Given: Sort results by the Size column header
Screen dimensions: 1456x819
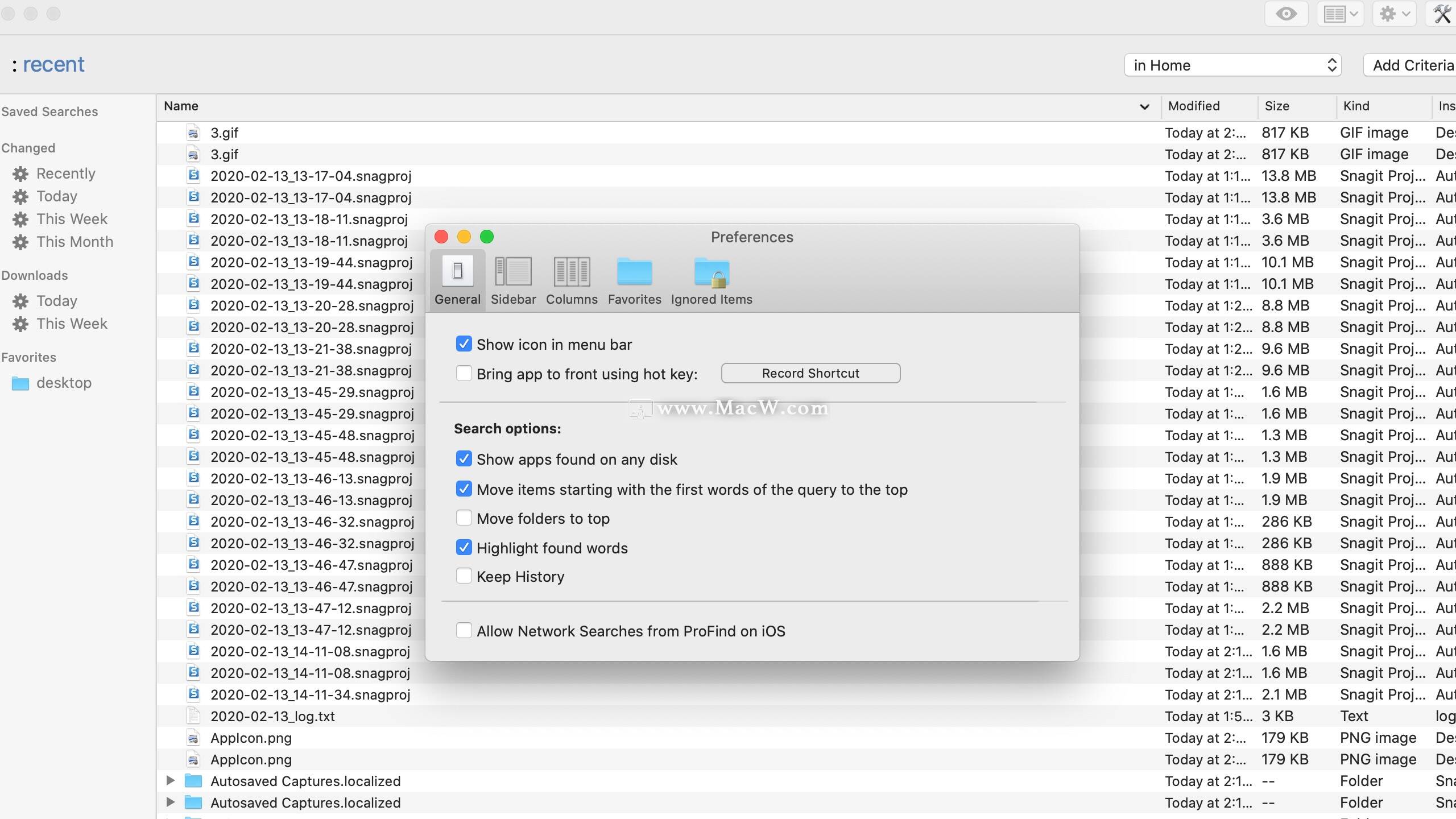Looking at the screenshot, I should pos(1277,106).
